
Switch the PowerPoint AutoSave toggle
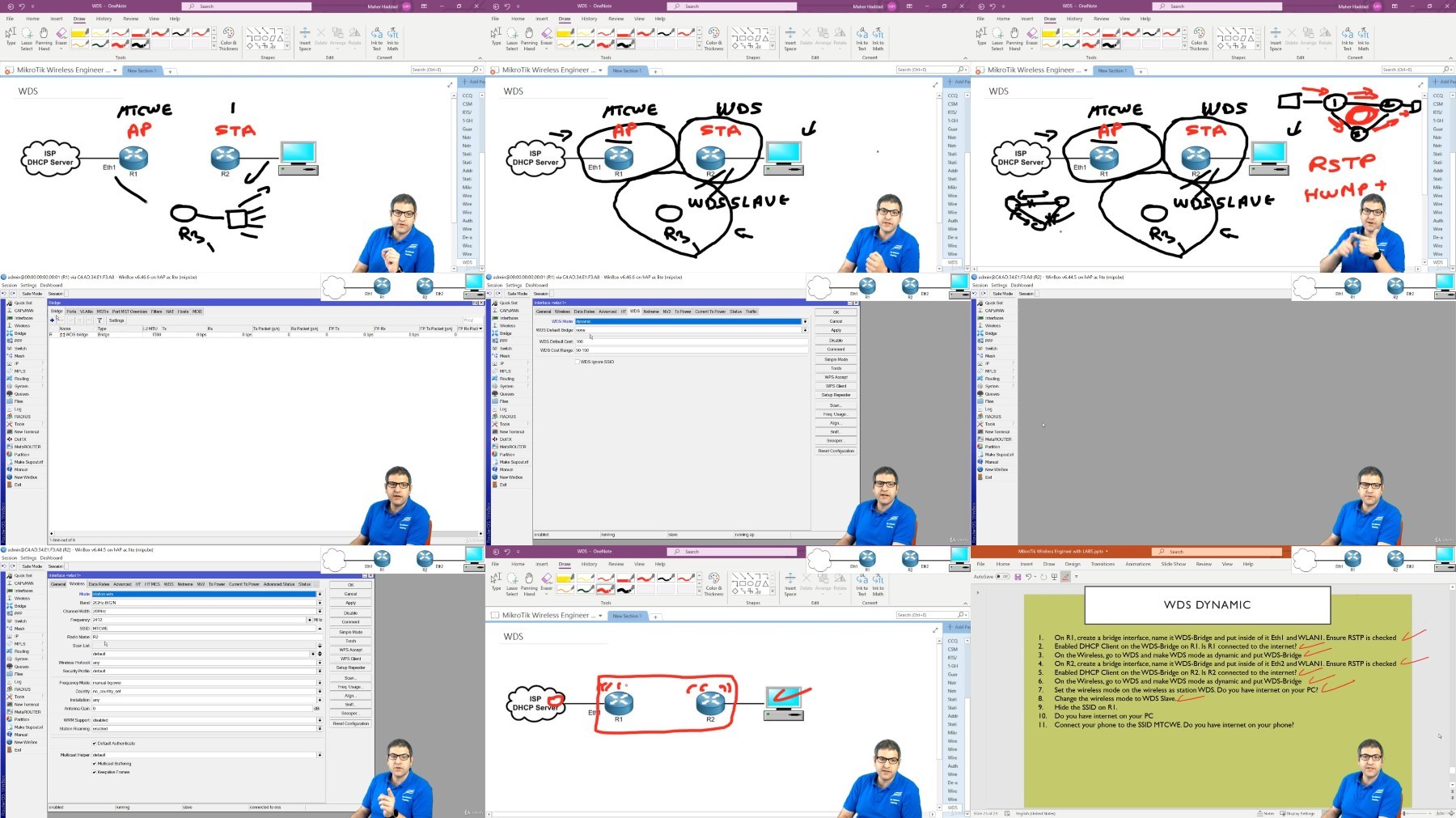[1003, 577]
